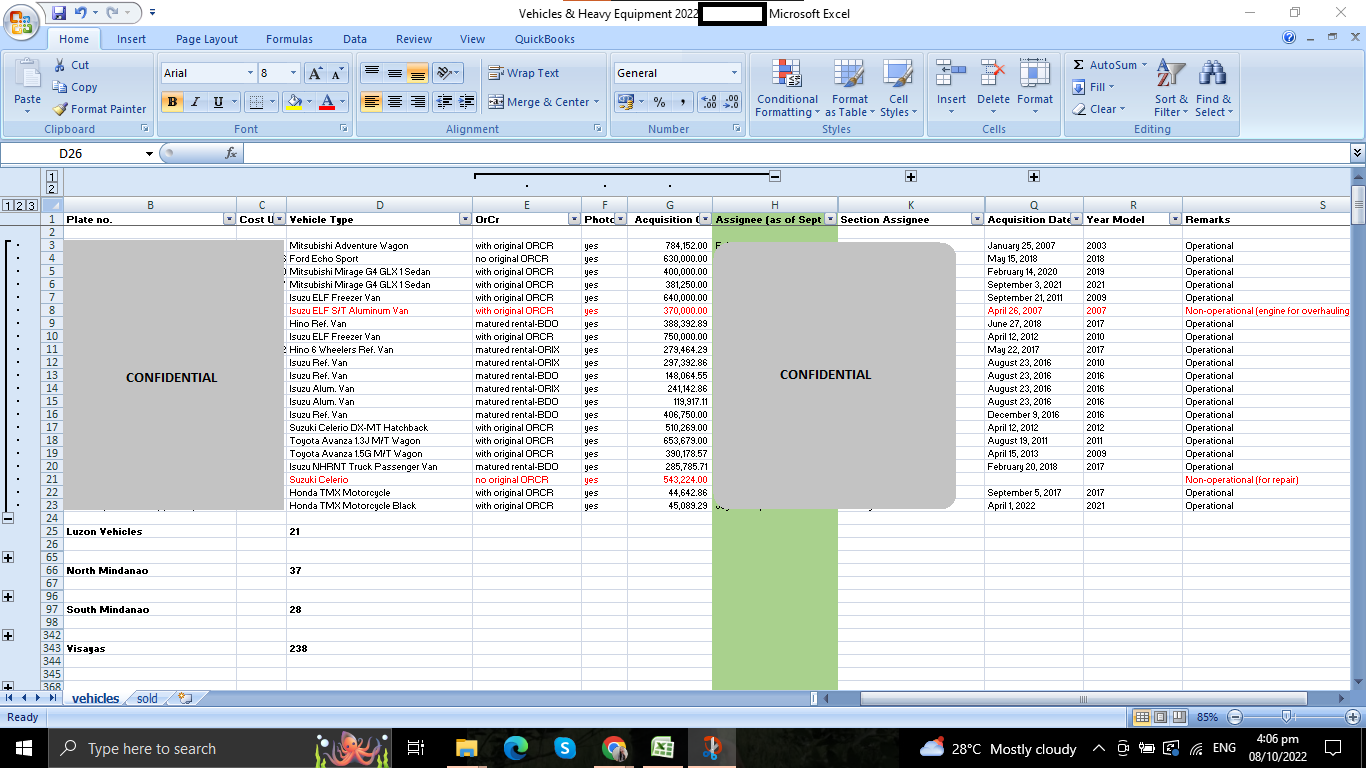Decrease font size with Shrink Font

(x=337, y=73)
